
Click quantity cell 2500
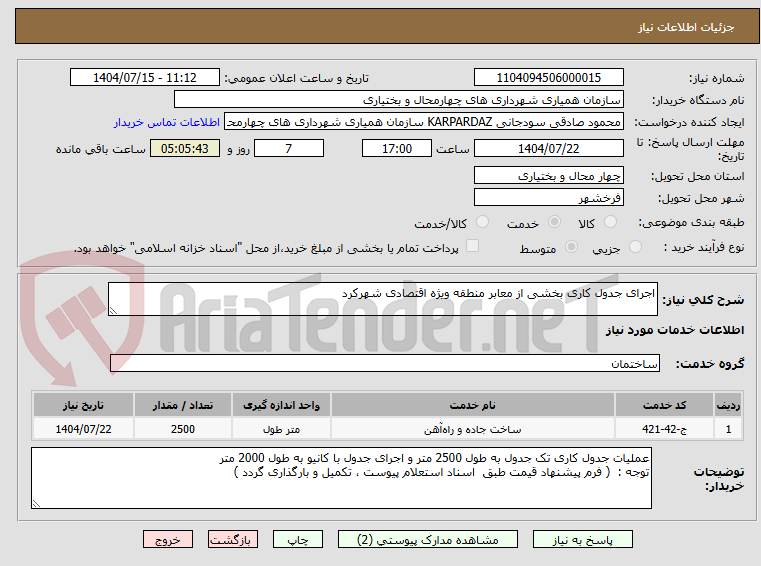(182, 429)
